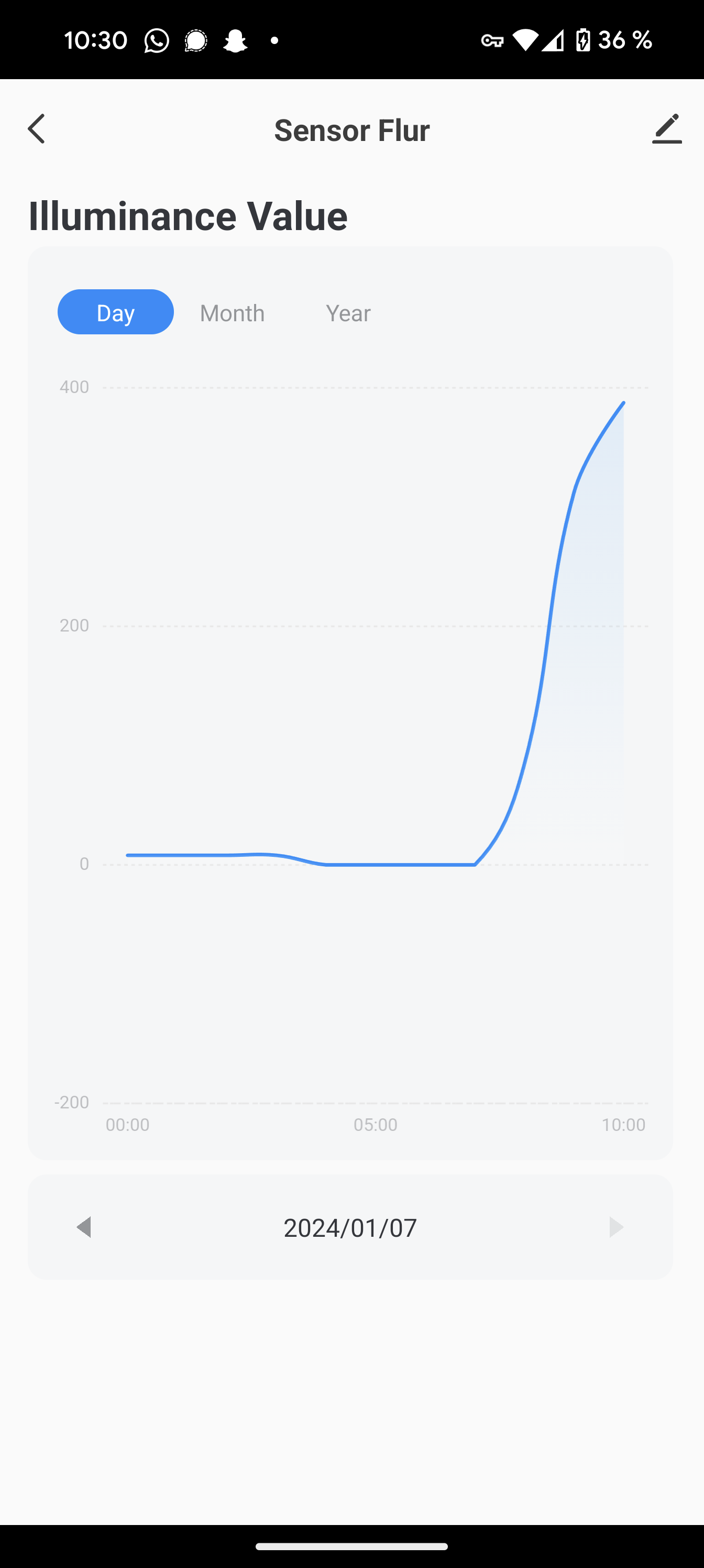Tap the 10:00 time axis label
The height and width of the screenshot is (1568, 704).
click(623, 1124)
